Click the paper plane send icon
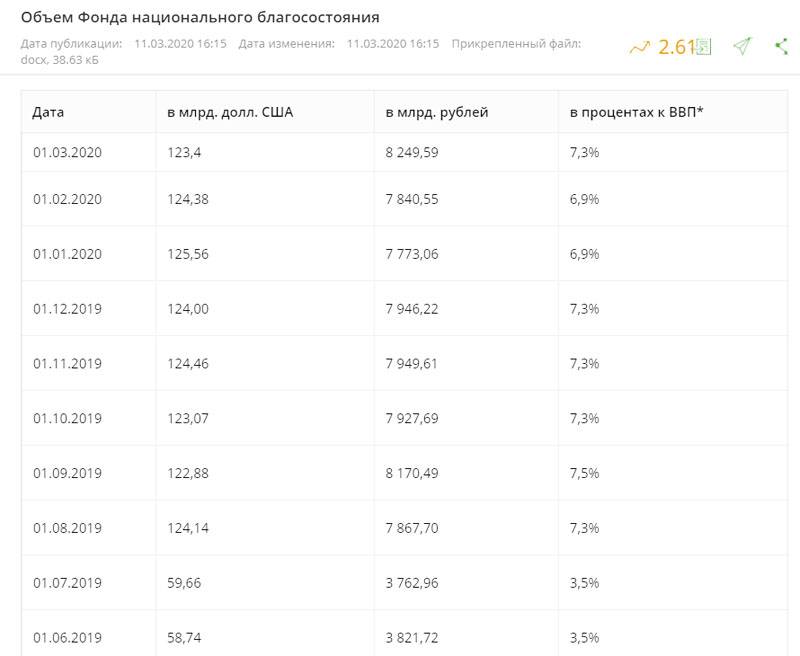 pos(742,46)
